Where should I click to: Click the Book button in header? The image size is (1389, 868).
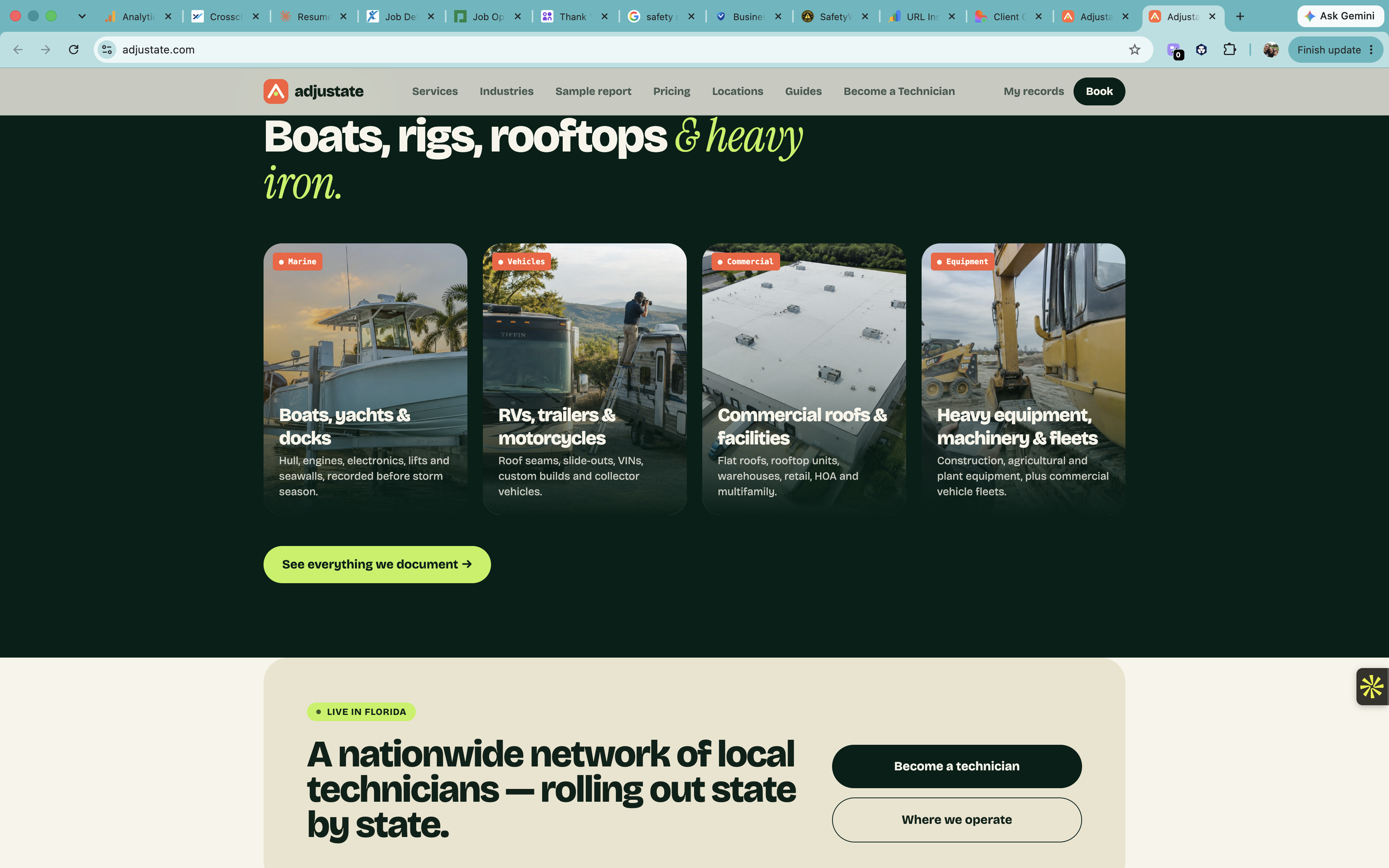1099,91
